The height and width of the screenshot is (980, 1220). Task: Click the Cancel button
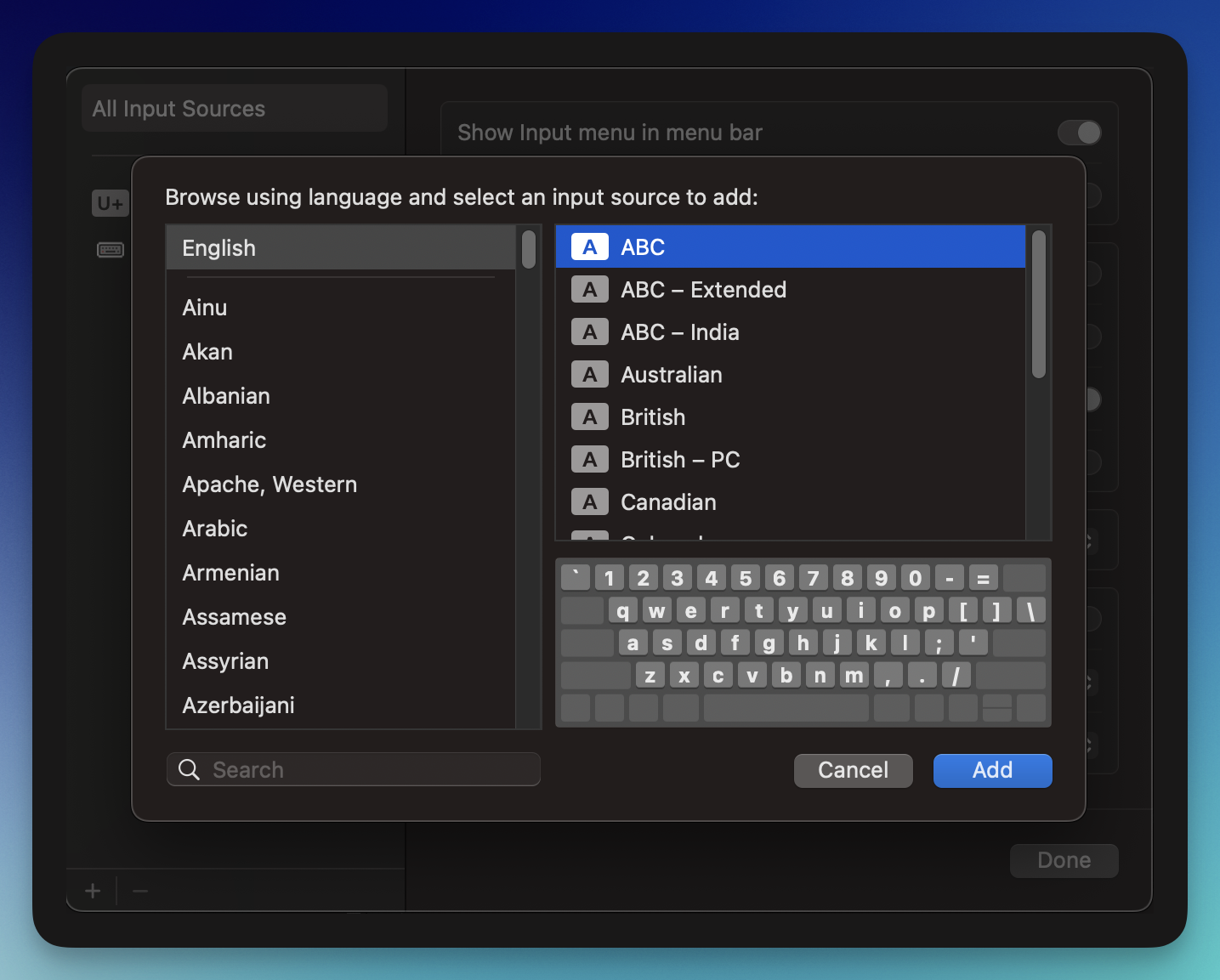click(853, 770)
